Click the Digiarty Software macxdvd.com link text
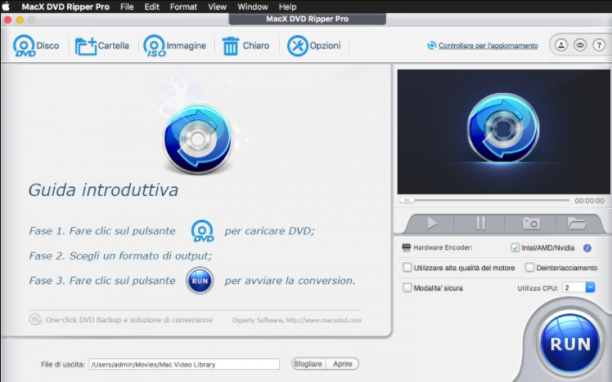This screenshot has width=612, height=382. 297,320
